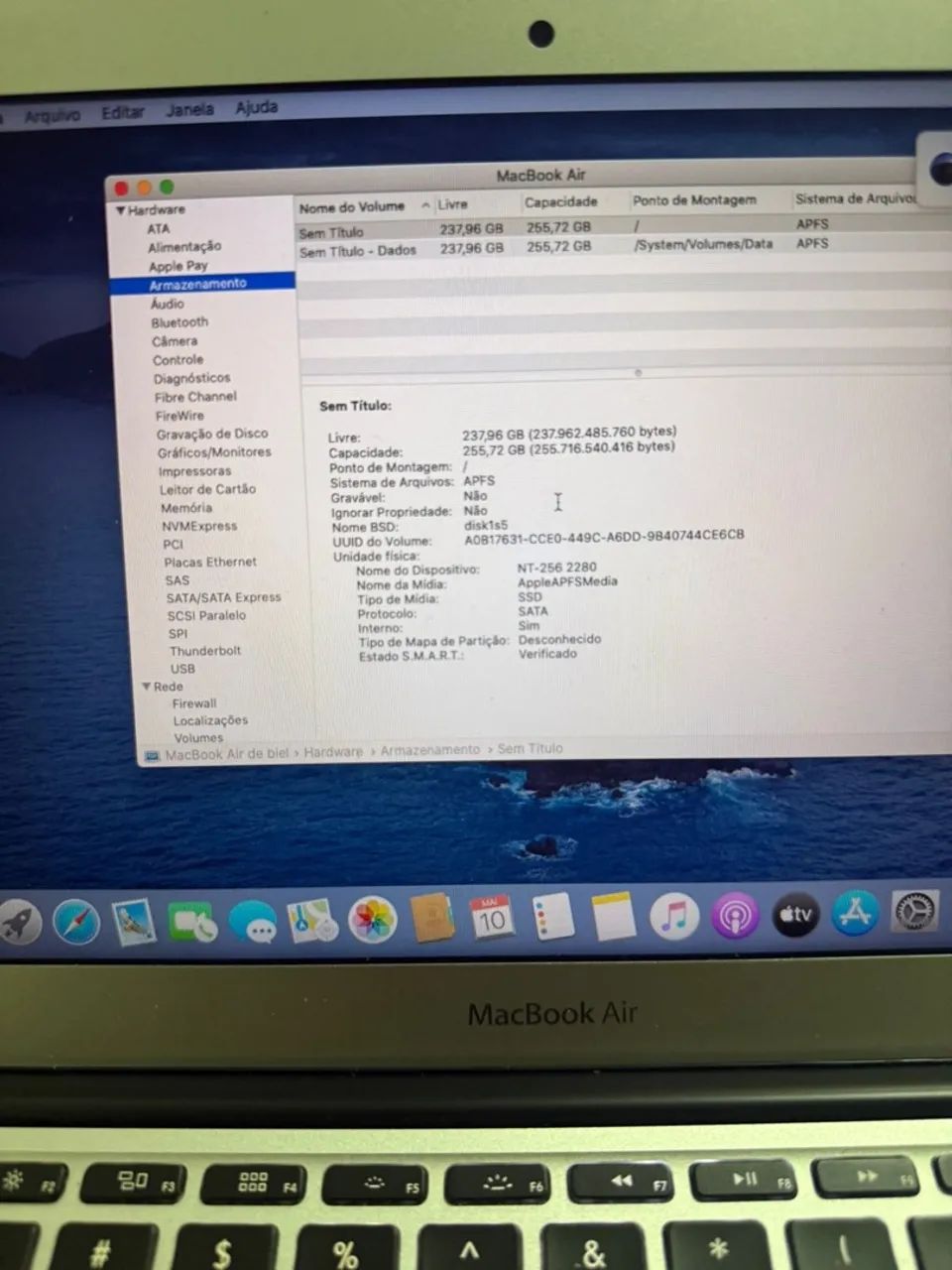This screenshot has height=1270, width=952.
Task: Collapse the Hardware section
Action: click(x=120, y=210)
